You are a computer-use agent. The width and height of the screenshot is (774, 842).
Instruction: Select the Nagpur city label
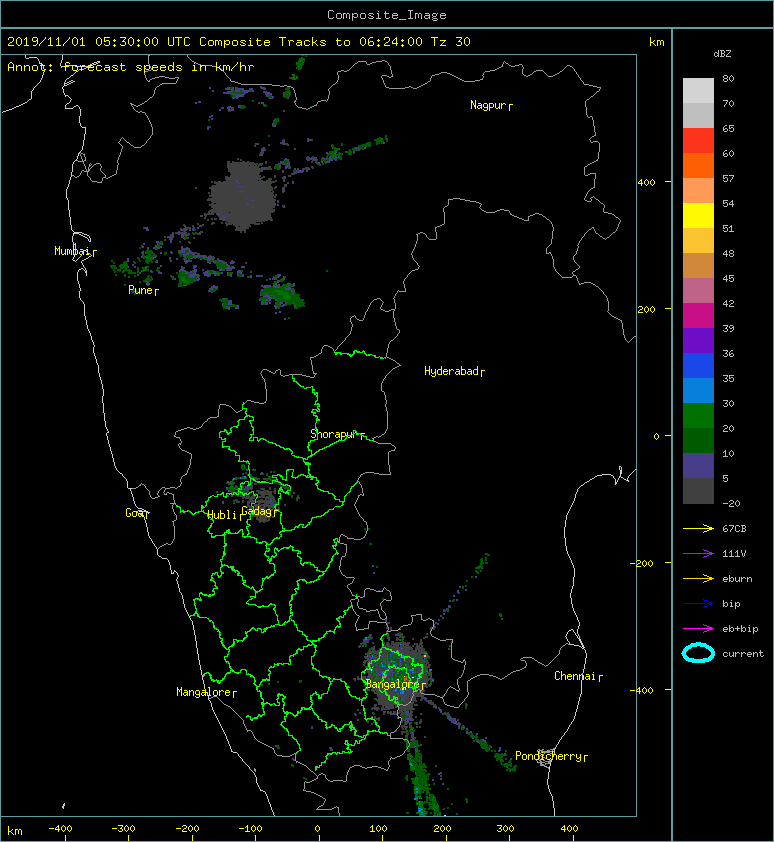tap(488, 105)
